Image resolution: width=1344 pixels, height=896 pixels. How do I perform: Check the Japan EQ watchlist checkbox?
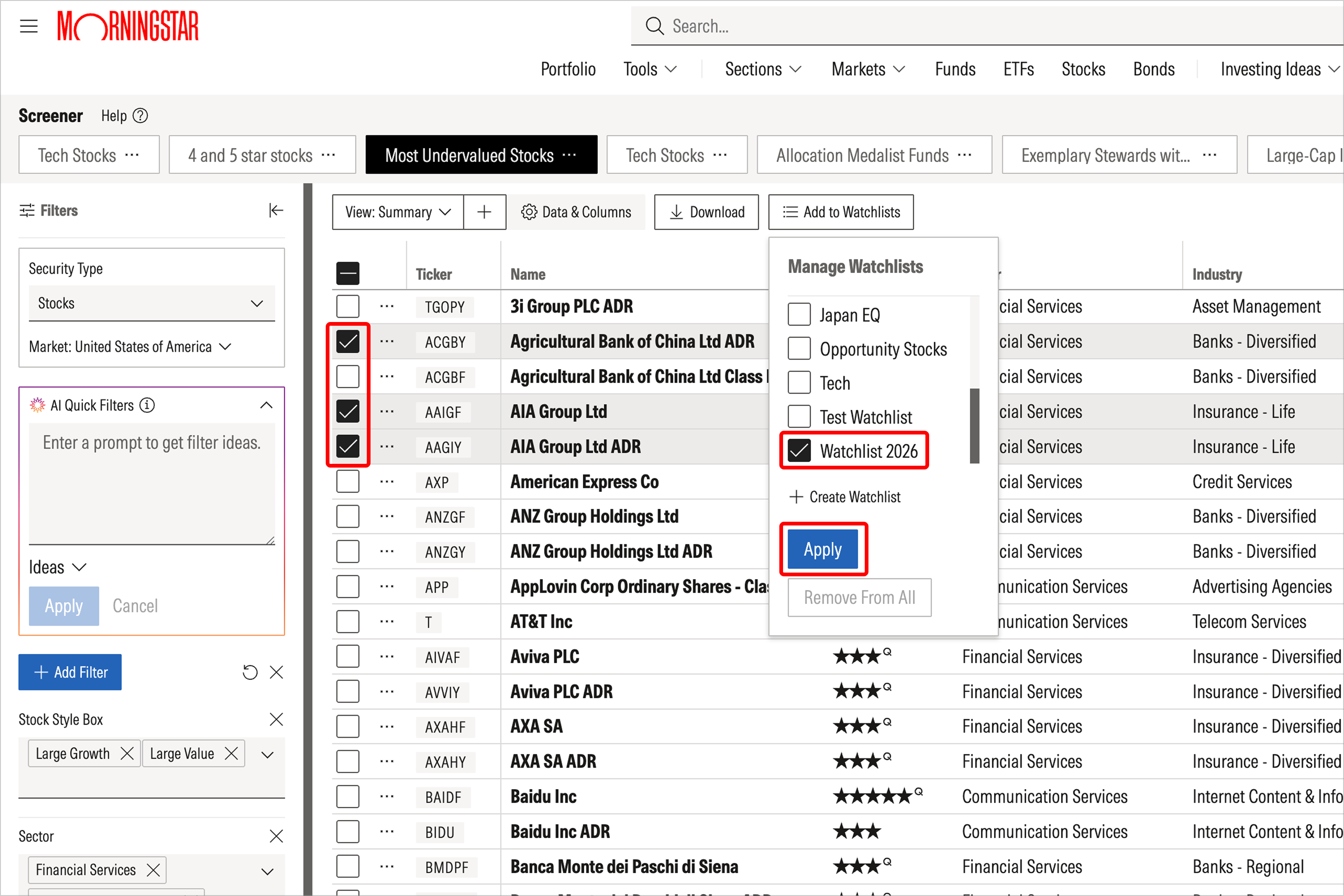pos(799,314)
